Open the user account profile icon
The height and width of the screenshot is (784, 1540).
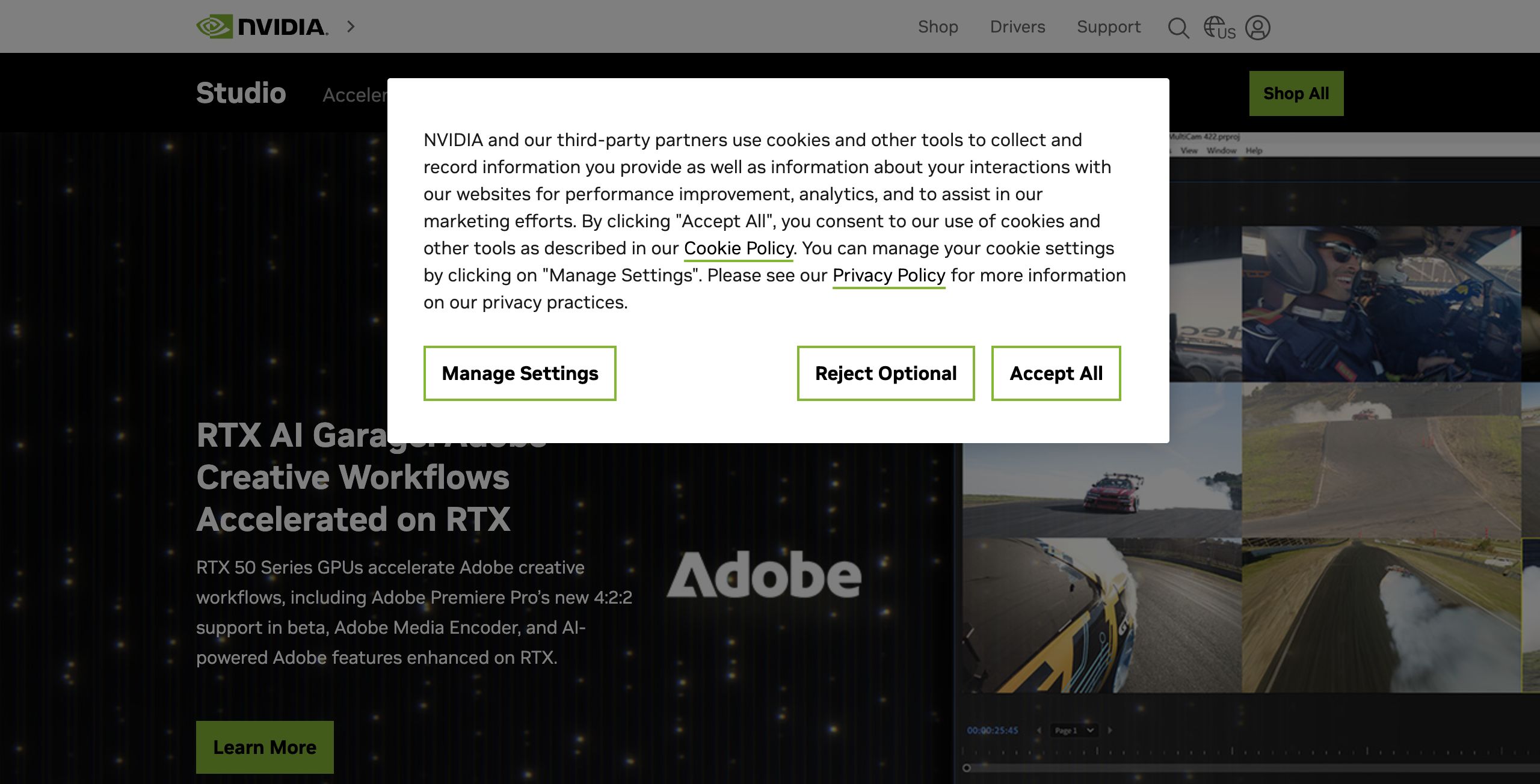click(1257, 28)
